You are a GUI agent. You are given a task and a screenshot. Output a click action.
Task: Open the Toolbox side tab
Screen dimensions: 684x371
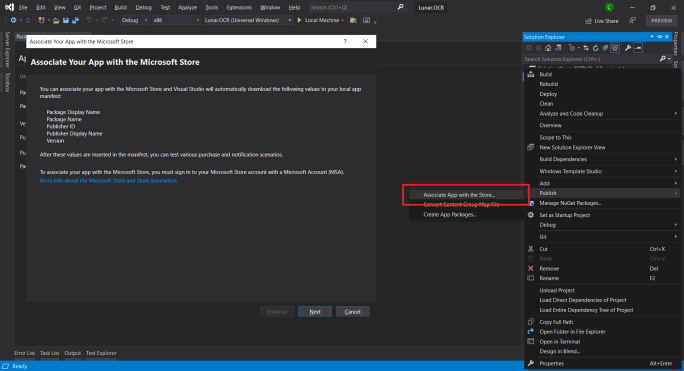tap(7, 82)
